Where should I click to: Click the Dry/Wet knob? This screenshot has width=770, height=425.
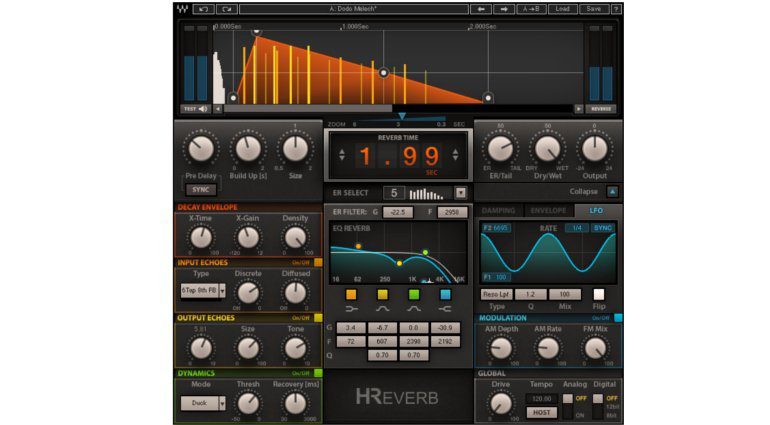[x=548, y=148]
